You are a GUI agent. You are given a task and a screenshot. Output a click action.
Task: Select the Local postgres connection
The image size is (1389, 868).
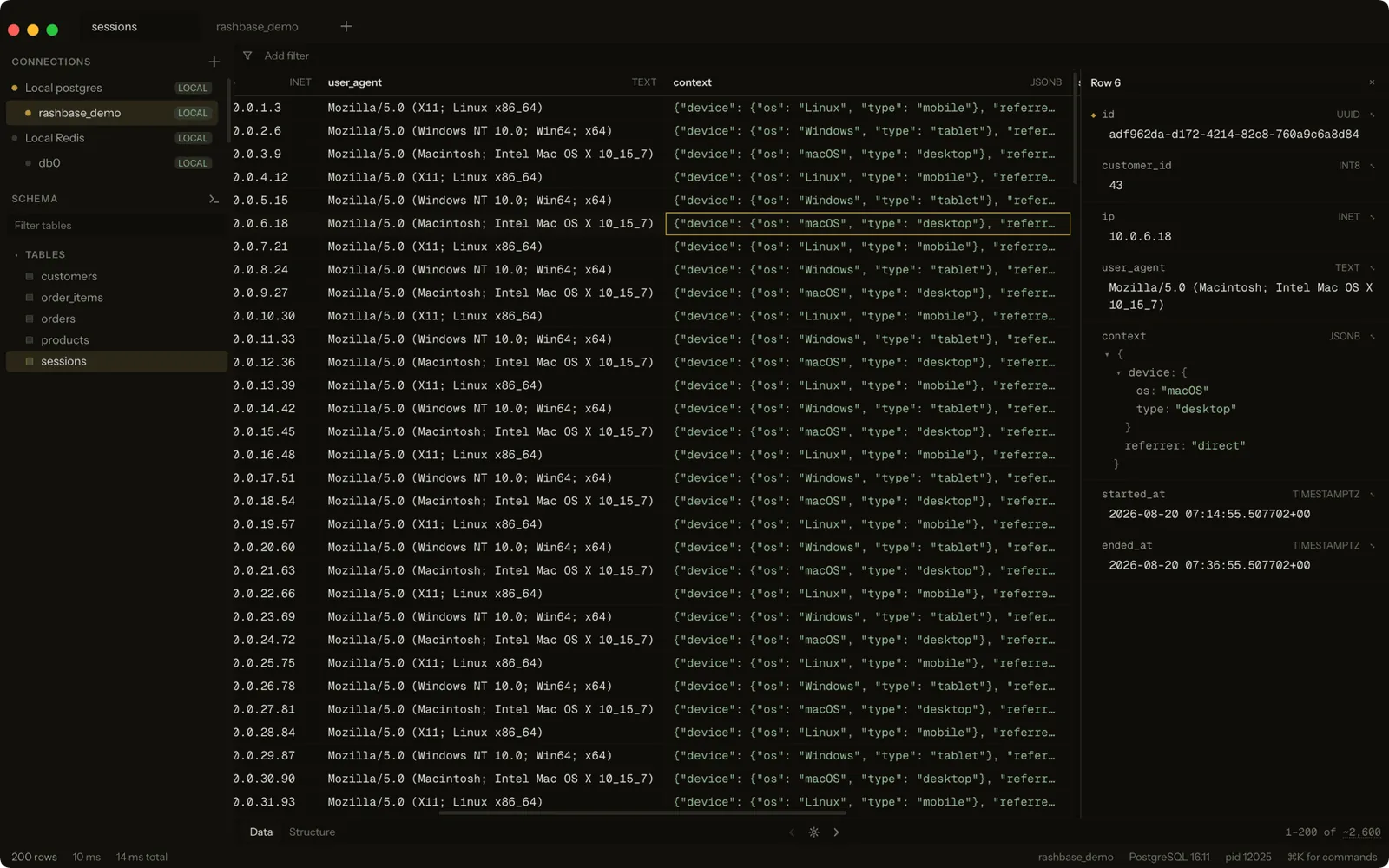(113, 88)
